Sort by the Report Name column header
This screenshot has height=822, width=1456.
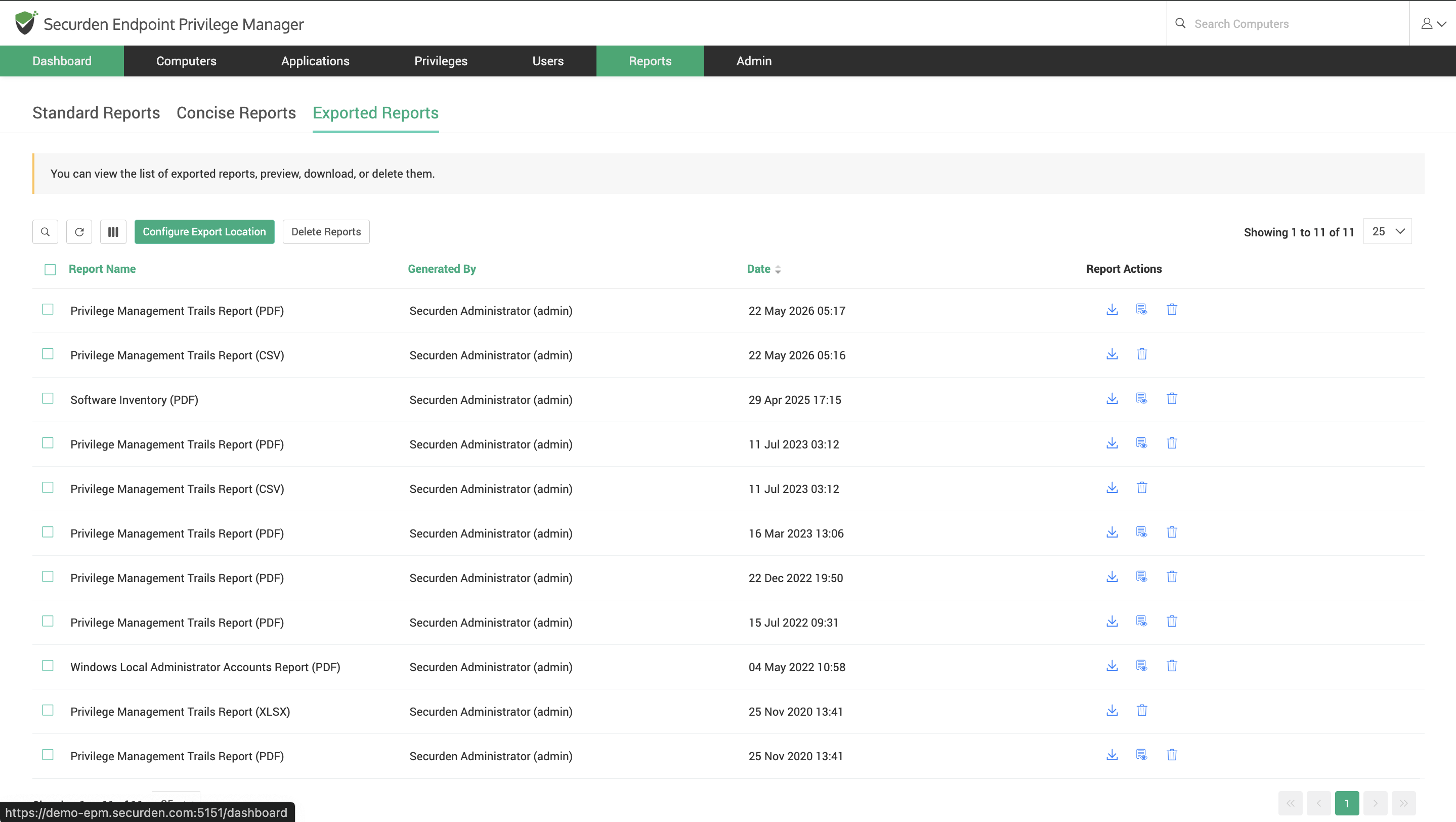(102, 269)
